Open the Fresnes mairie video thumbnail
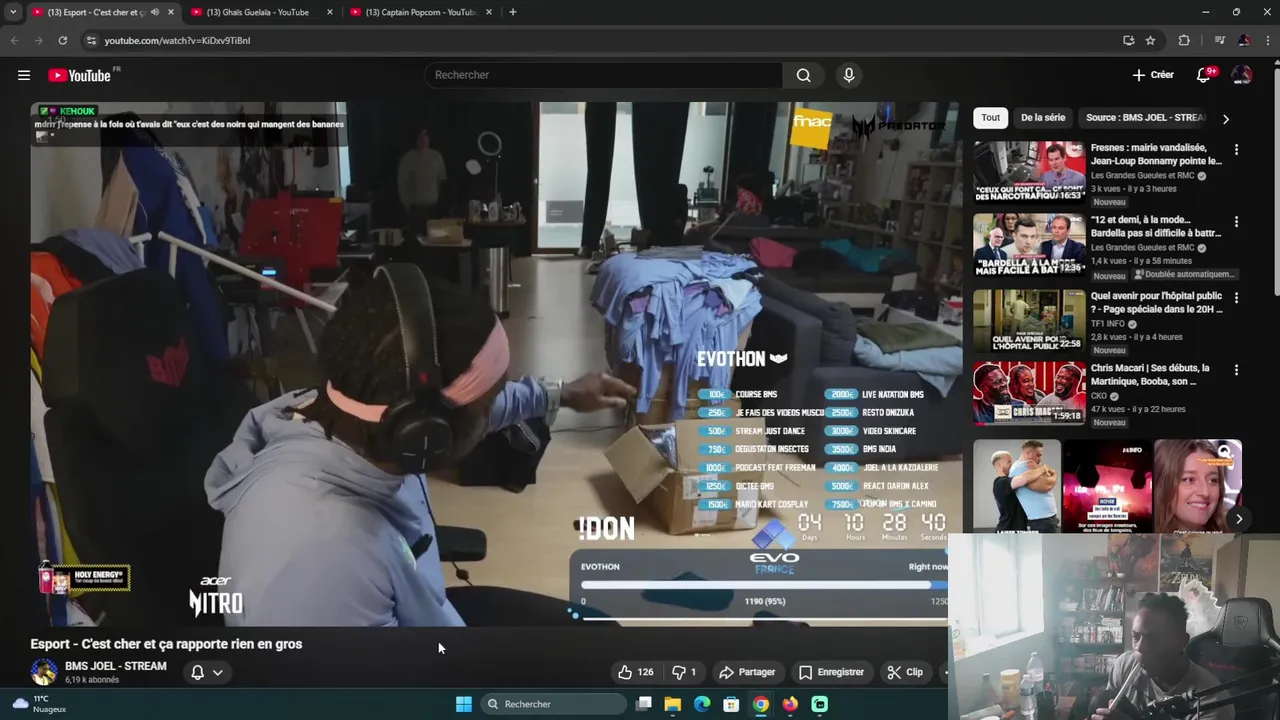This screenshot has width=1280, height=720. (1029, 172)
